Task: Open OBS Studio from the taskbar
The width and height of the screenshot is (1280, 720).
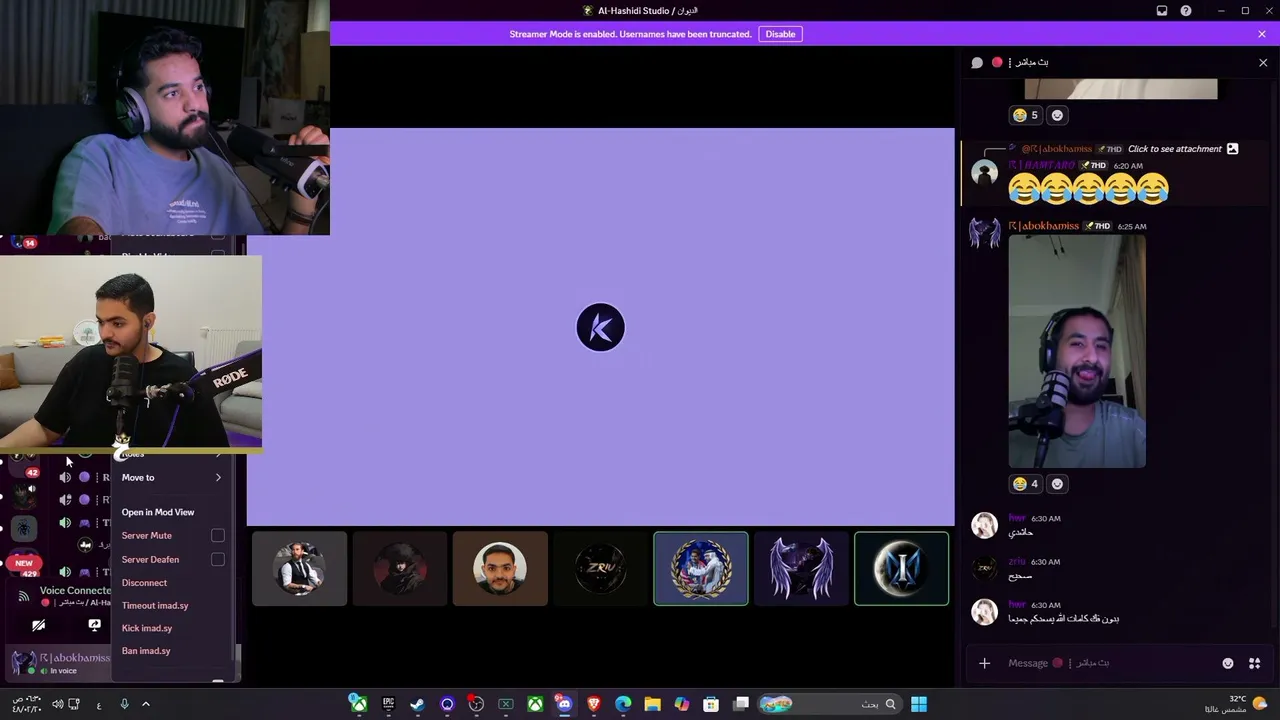Action: (x=476, y=704)
